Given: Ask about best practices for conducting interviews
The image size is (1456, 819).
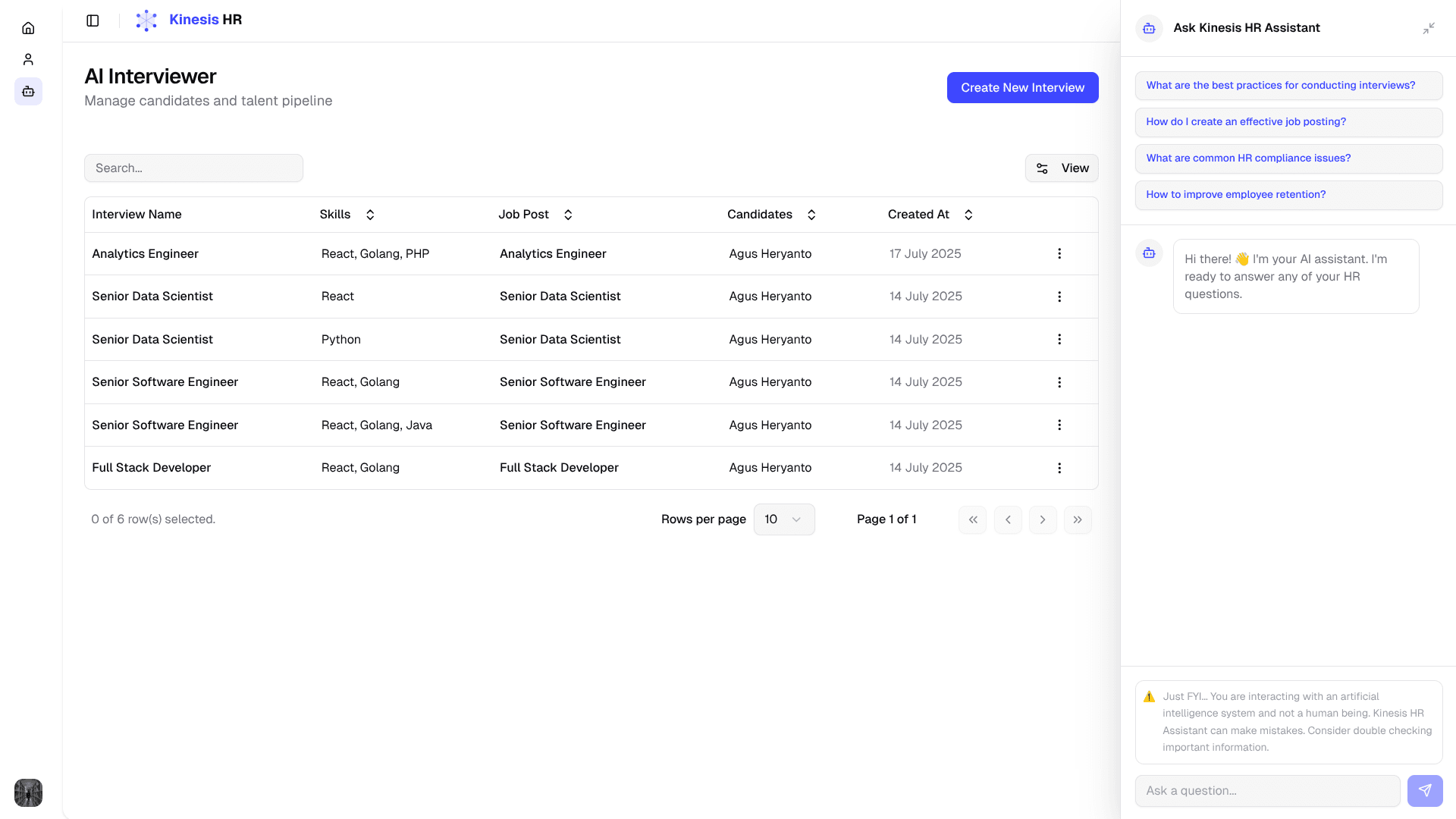Looking at the screenshot, I should click(x=1288, y=86).
